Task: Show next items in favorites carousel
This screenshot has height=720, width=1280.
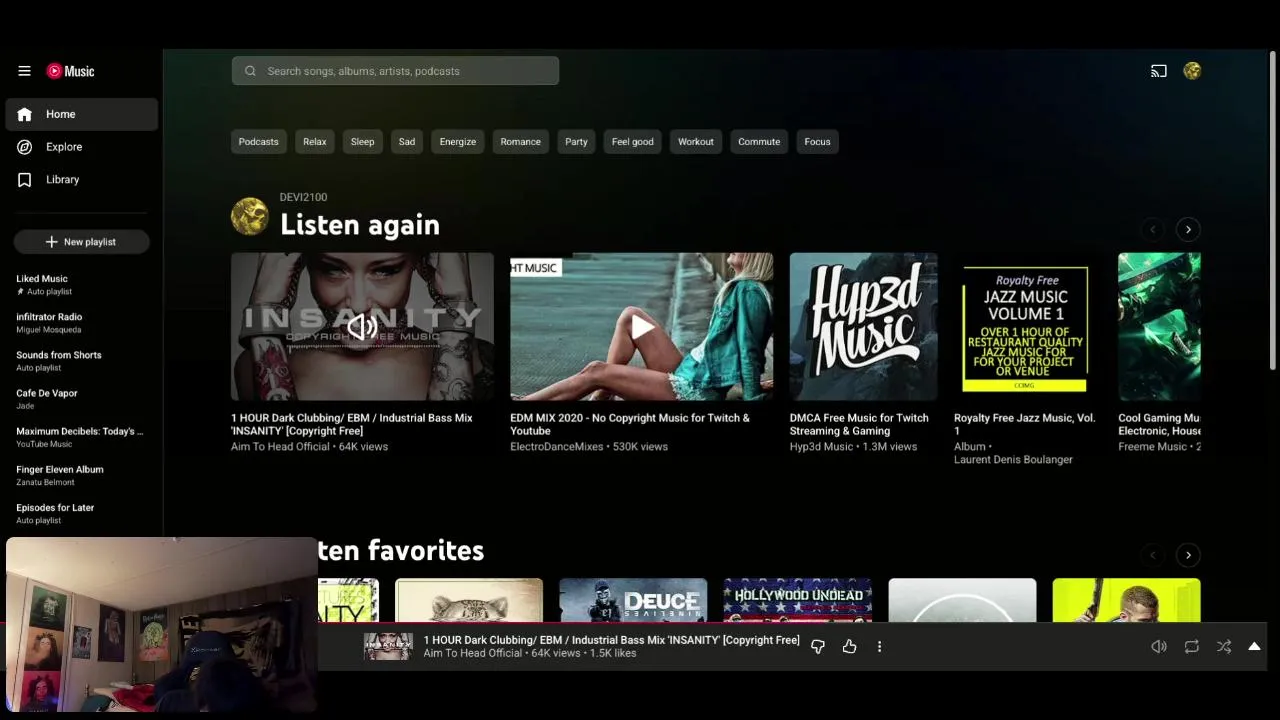Action: 1188,555
